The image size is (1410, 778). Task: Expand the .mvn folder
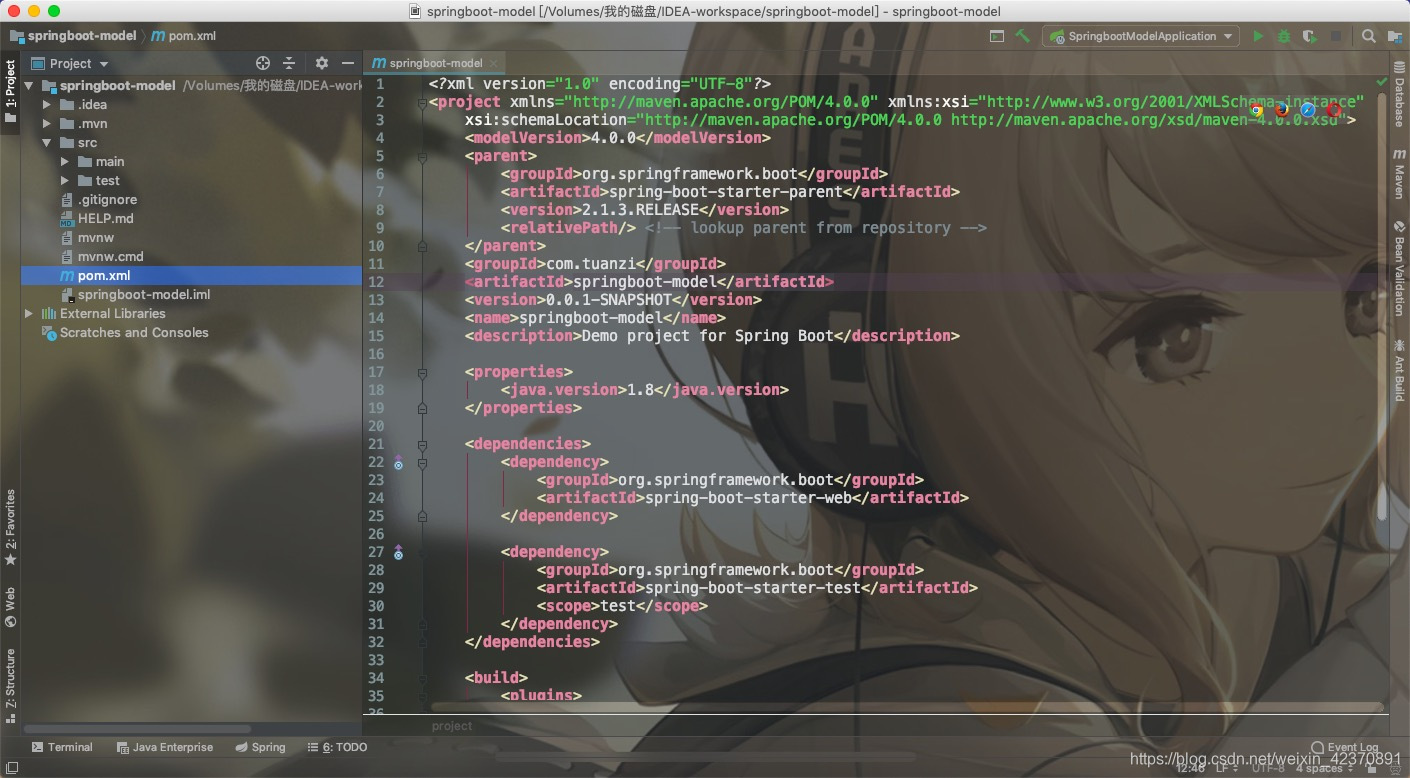pos(47,124)
